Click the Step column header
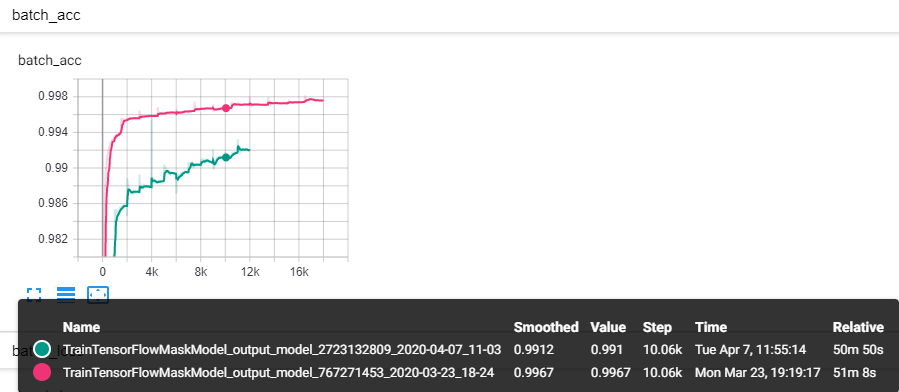Image resolution: width=899 pixels, height=392 pixels. (x=657, y=327)
